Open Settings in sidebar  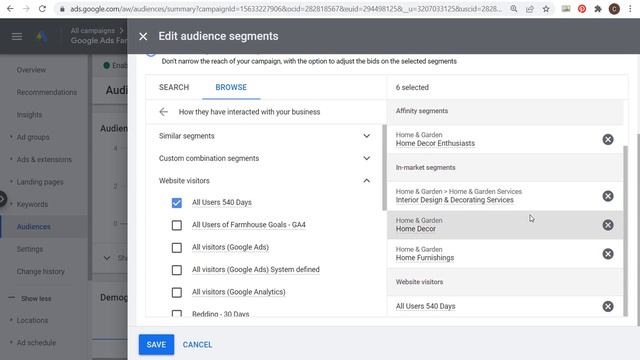29,249
